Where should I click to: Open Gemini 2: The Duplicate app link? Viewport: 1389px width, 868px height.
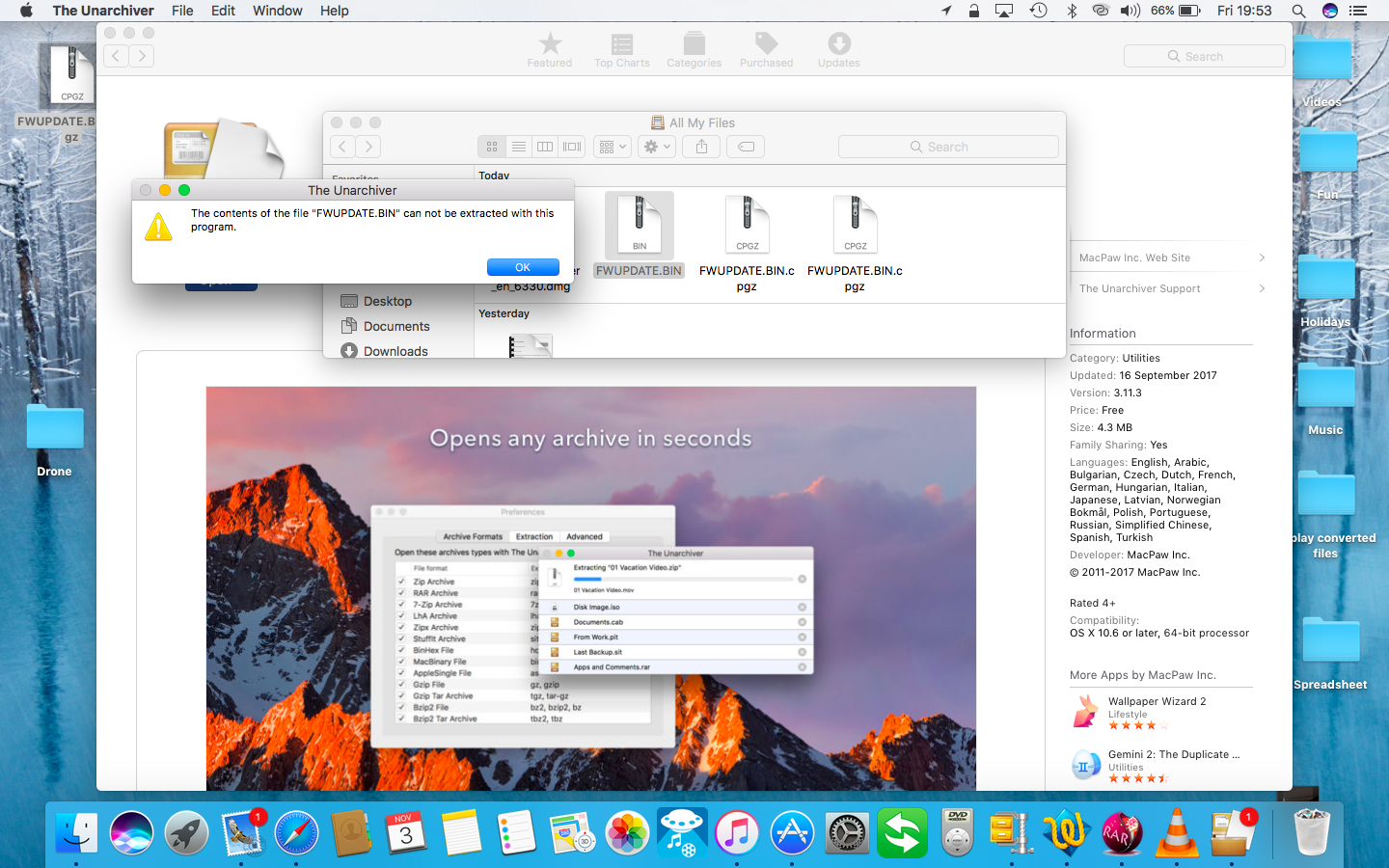[1174, 754]
